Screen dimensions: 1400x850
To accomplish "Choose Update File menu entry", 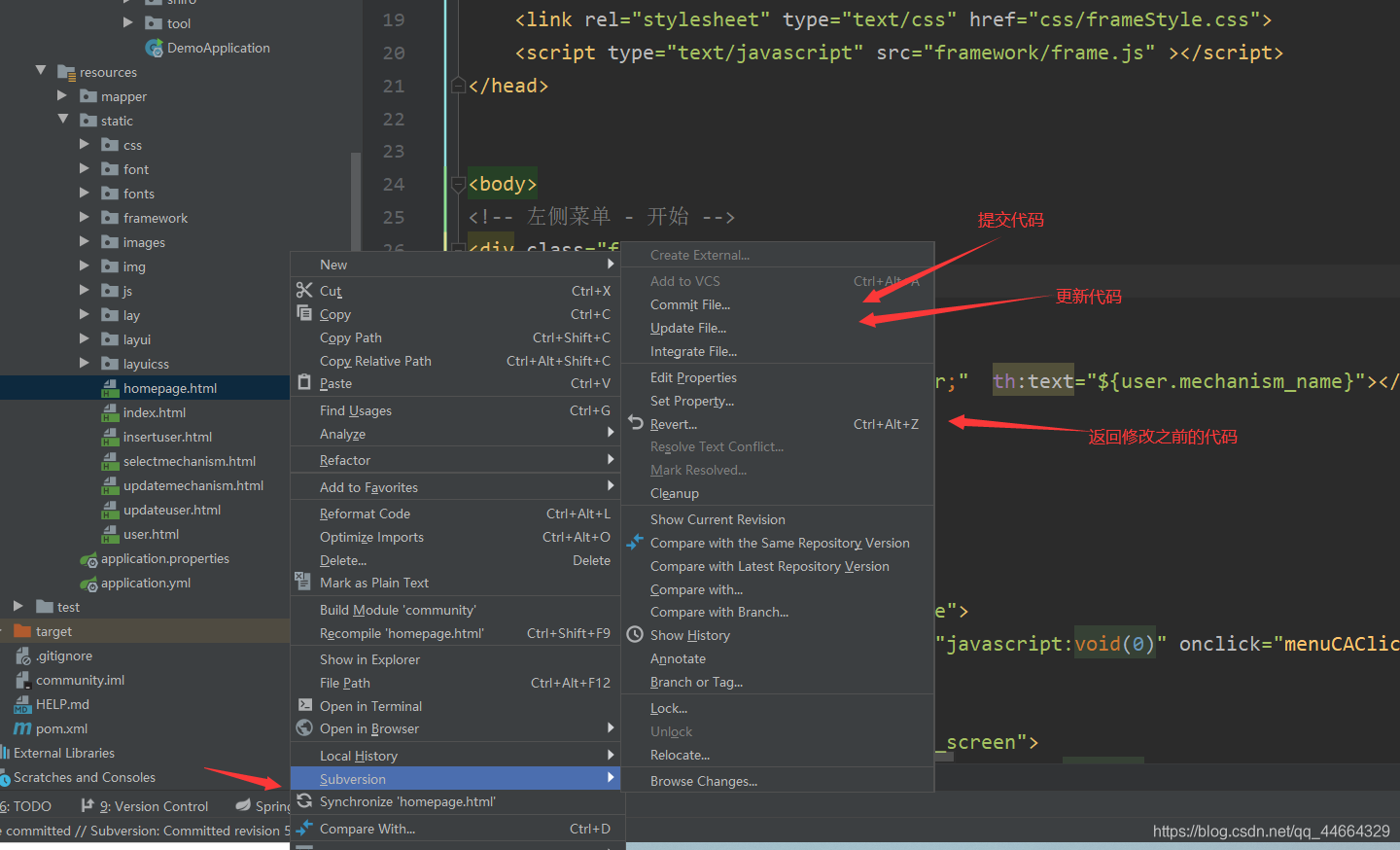I will pyautogui.click(x=687, y=328).
